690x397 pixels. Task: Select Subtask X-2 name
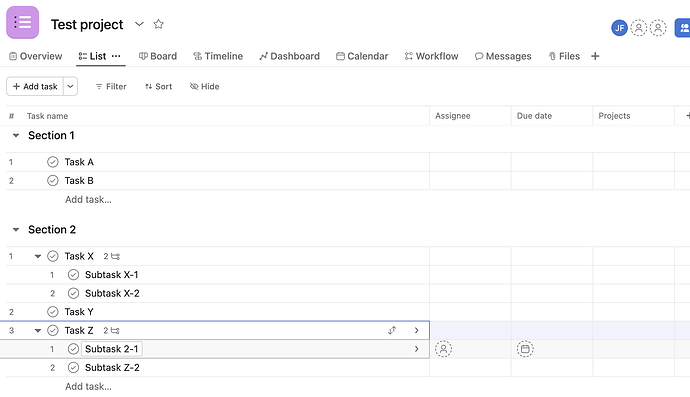112,293
